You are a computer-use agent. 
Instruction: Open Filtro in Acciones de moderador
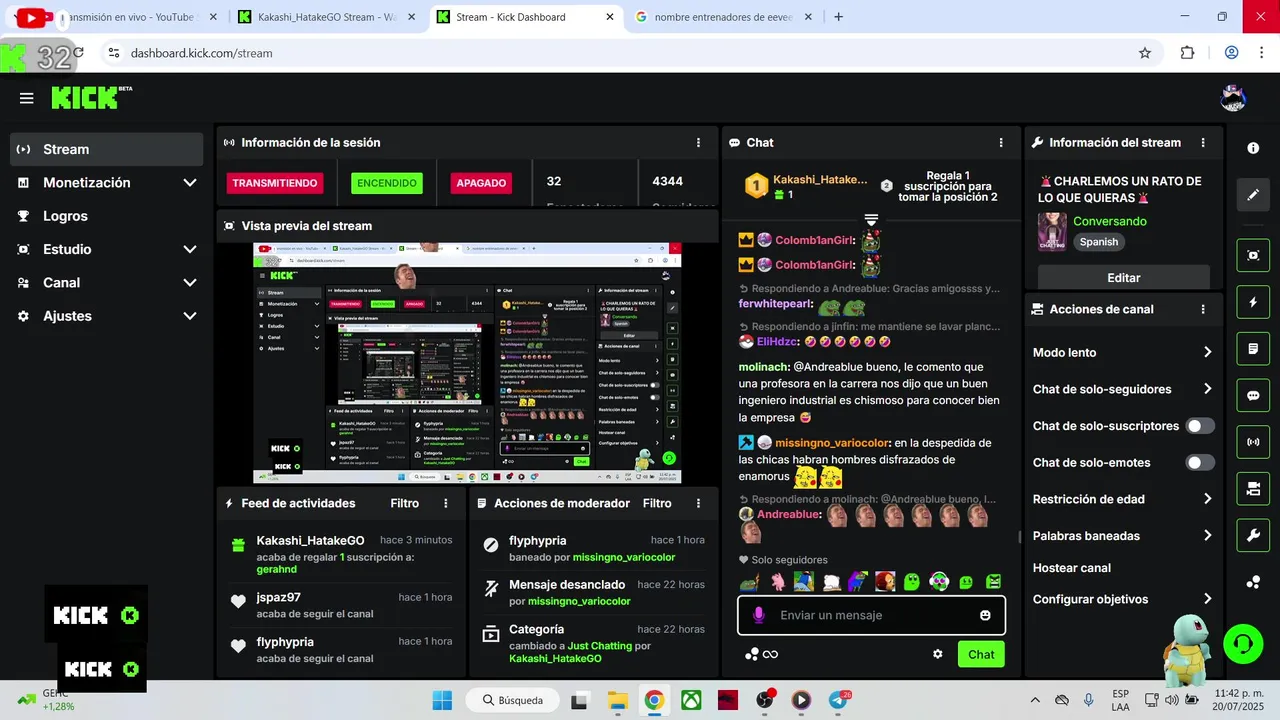point(657,504)
